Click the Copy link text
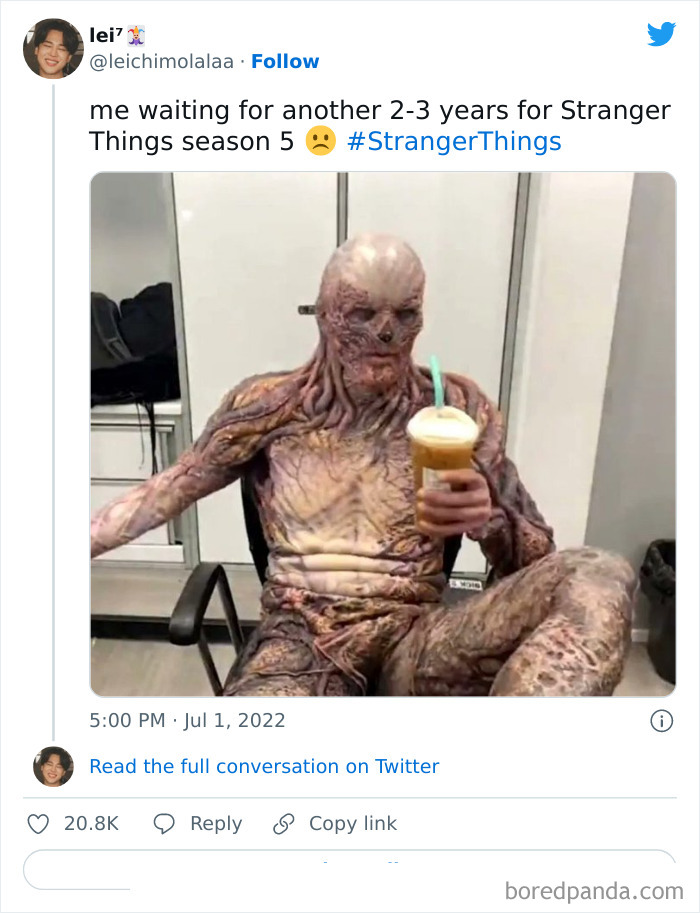This screenshot has width=700, height=913. point(353,824)
